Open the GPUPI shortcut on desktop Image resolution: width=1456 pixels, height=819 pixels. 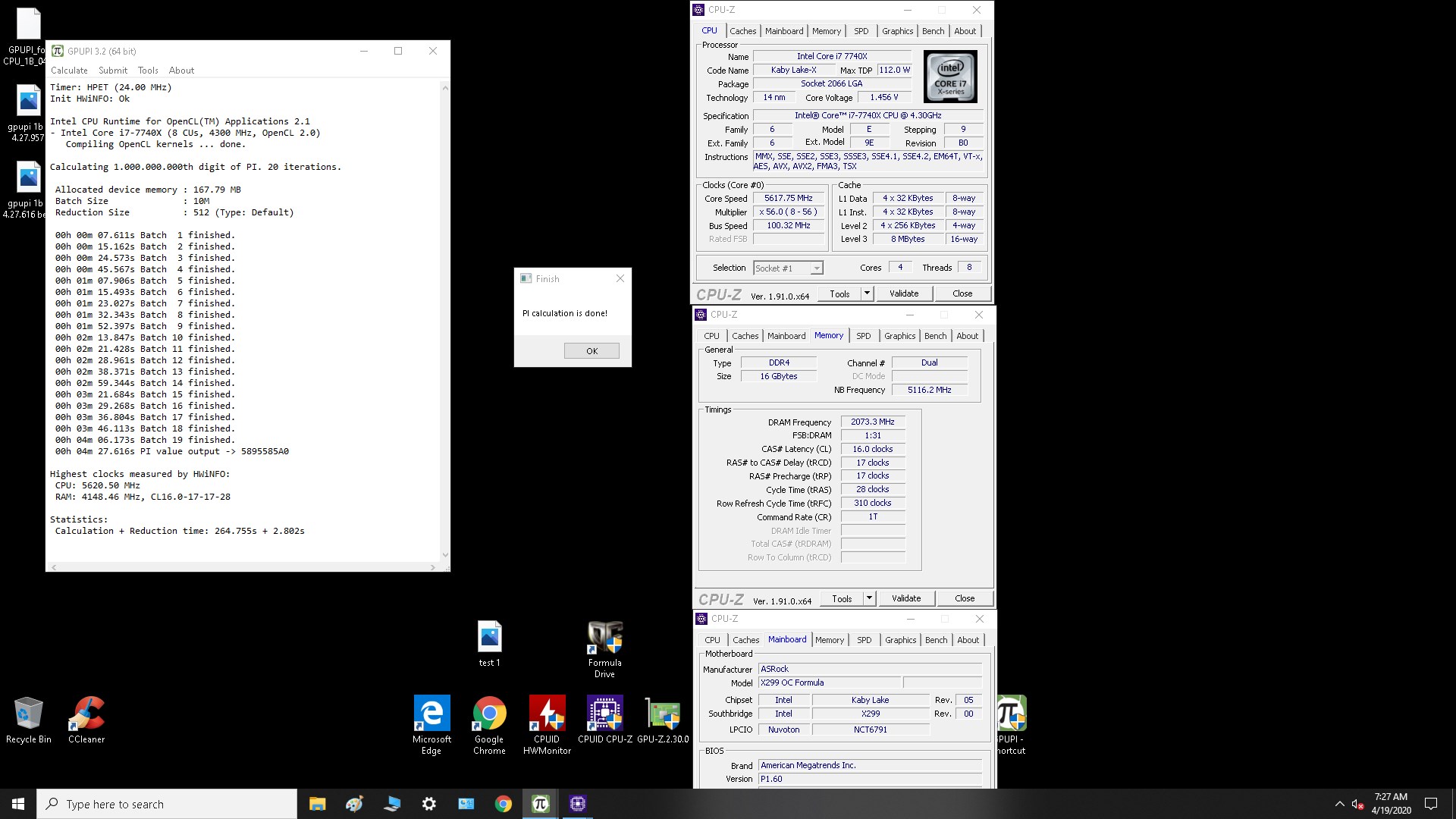[x=1012, y=725]
